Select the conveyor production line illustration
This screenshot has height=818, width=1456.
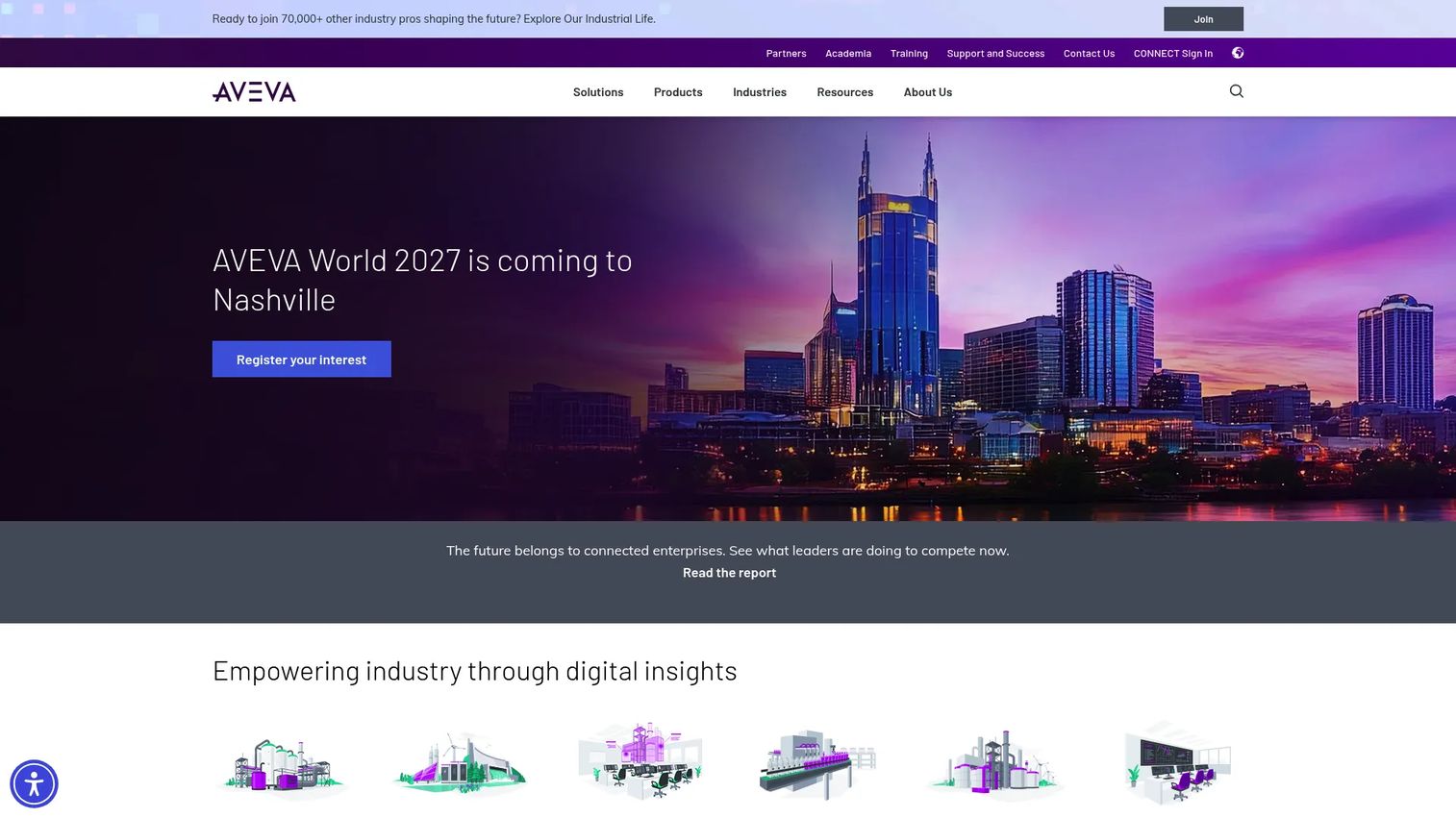(817, 763)
